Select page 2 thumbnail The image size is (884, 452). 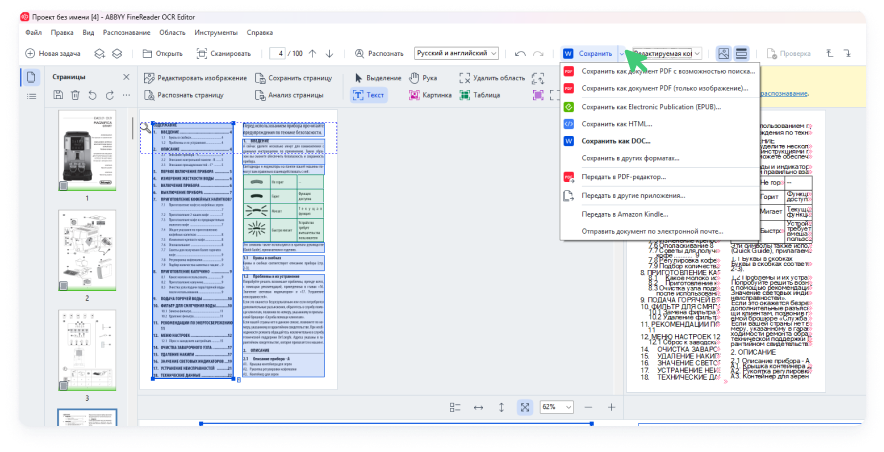87,250
